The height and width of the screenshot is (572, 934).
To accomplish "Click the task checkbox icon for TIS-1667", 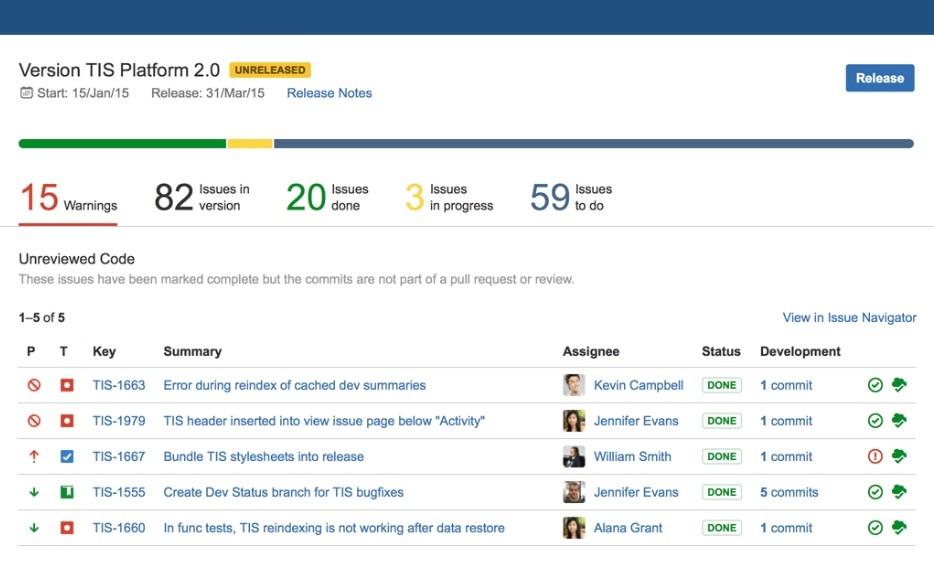I will (67, 456).
